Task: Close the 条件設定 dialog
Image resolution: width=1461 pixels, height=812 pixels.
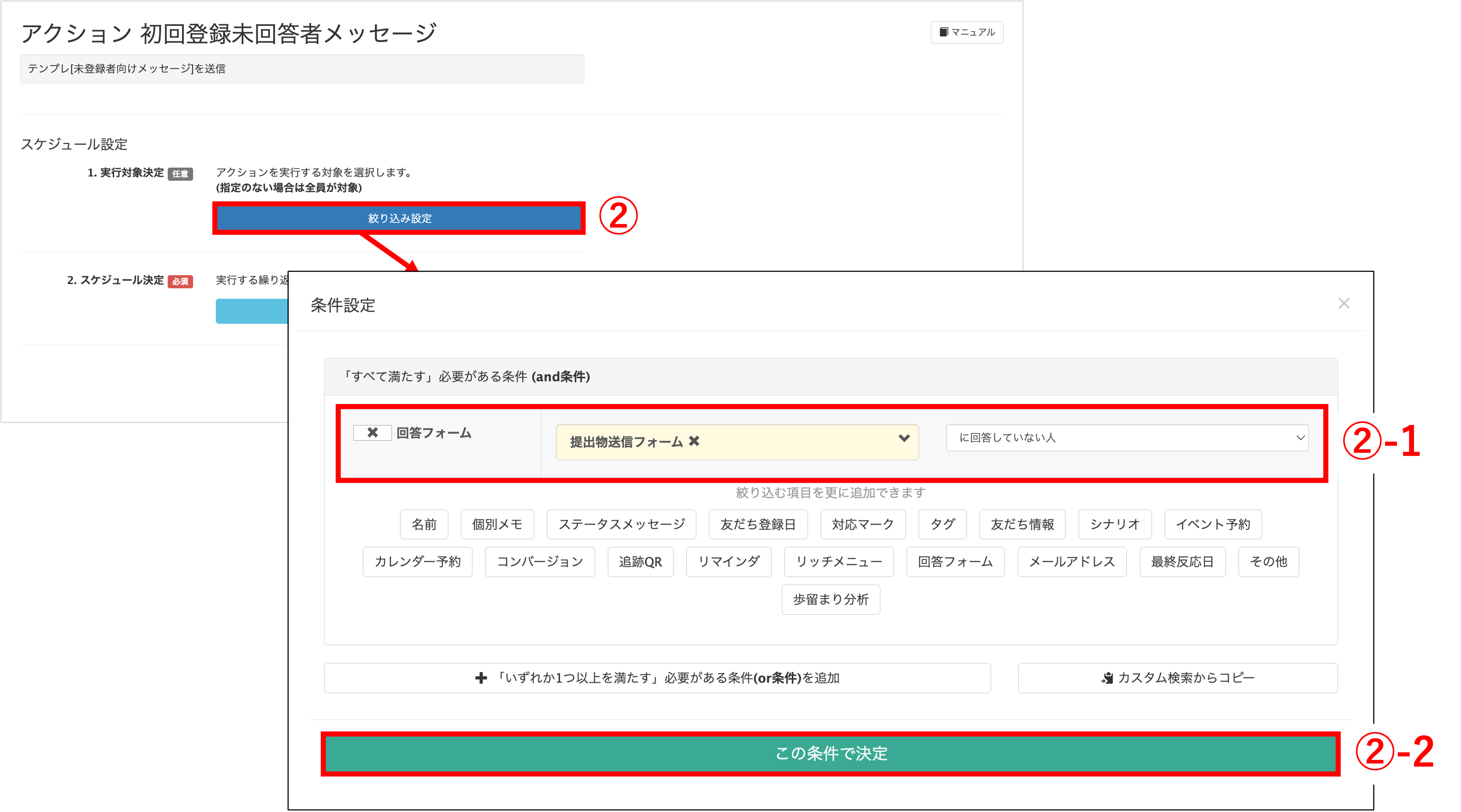Action: [x=1343, y=303]
